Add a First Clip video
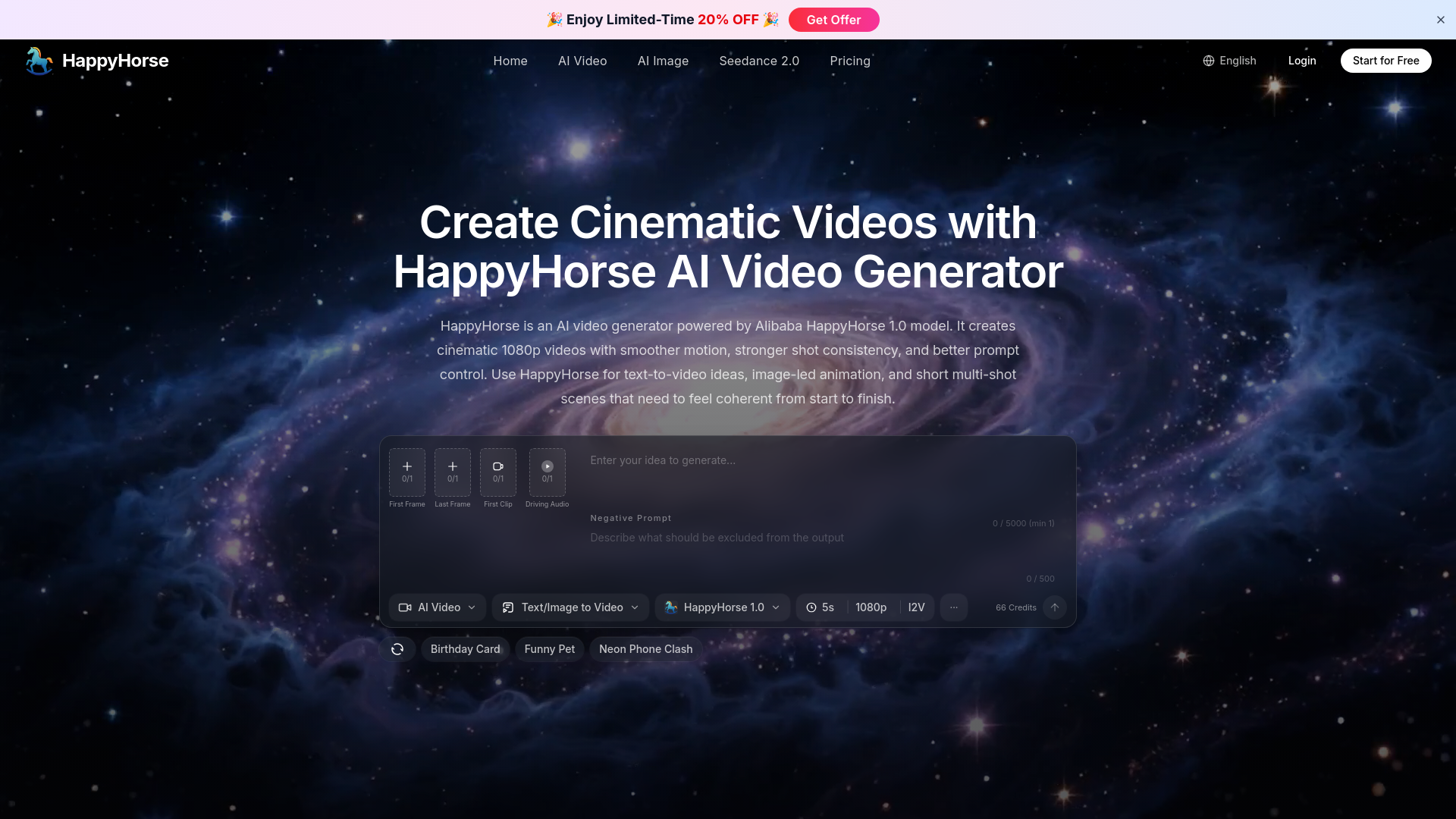 pos(498,472)
